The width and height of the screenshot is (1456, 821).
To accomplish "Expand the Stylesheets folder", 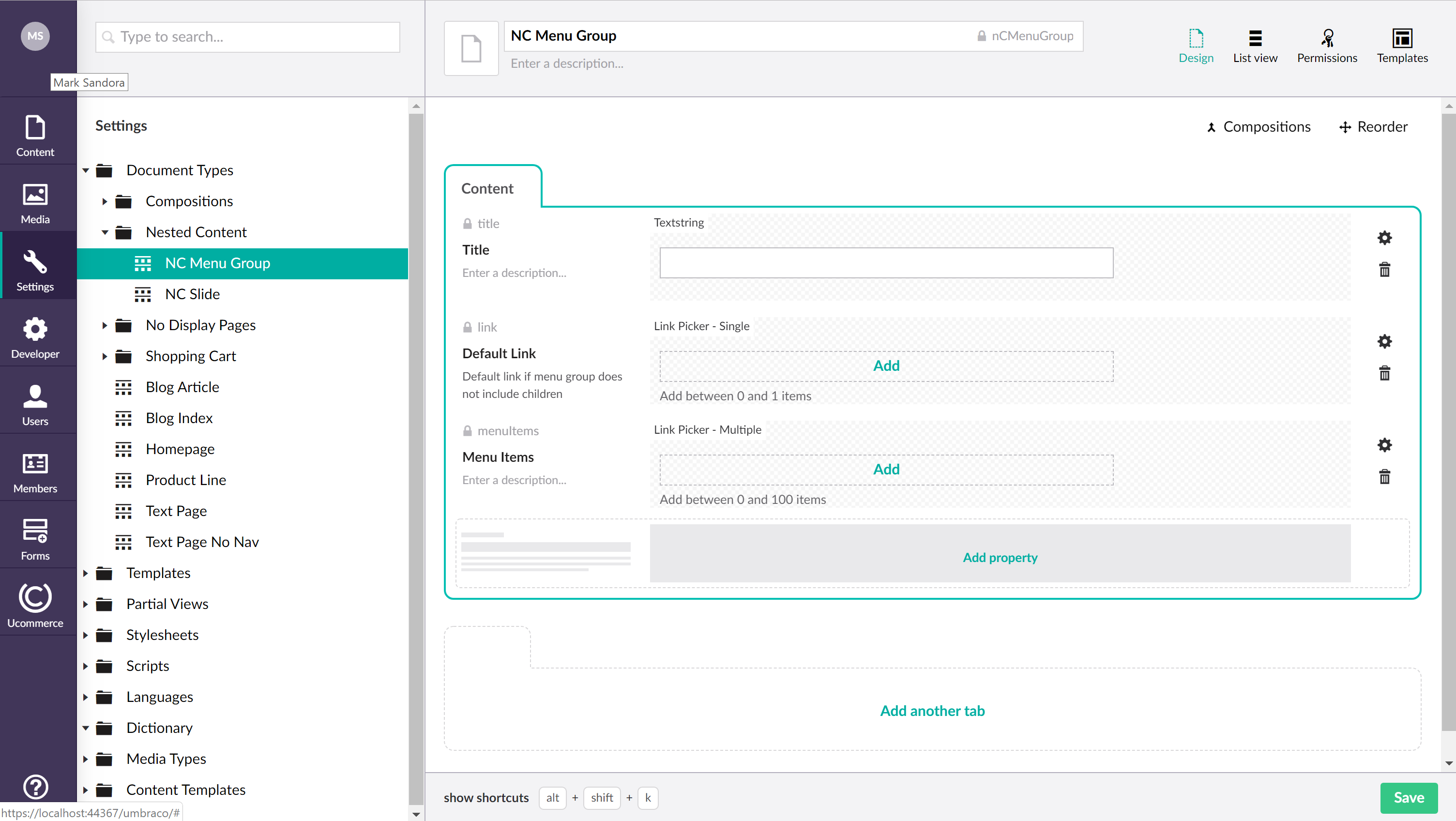I will 86,636.
